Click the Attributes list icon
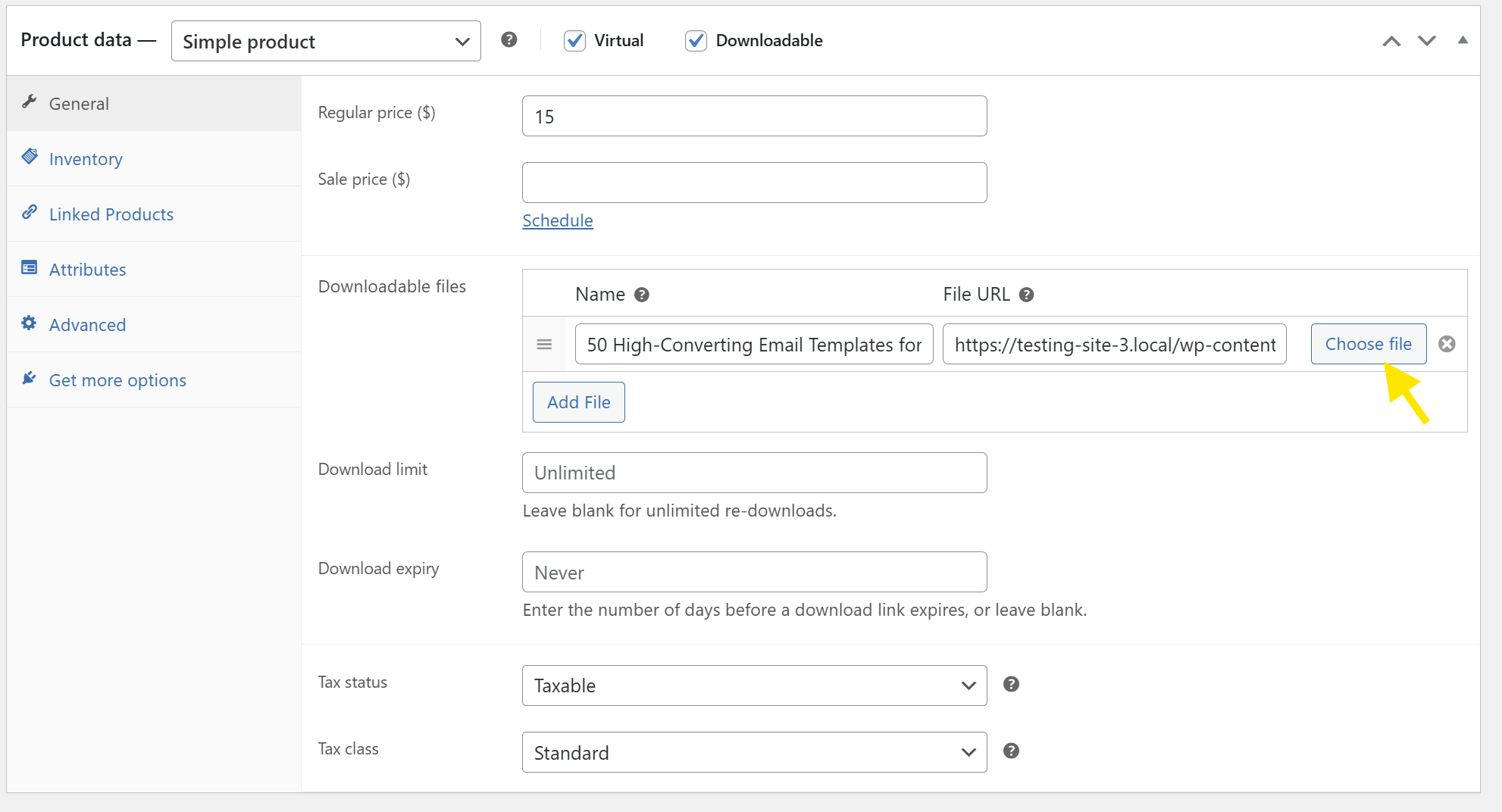Viewport: 1502px width, 812px height. coord(30,267)
